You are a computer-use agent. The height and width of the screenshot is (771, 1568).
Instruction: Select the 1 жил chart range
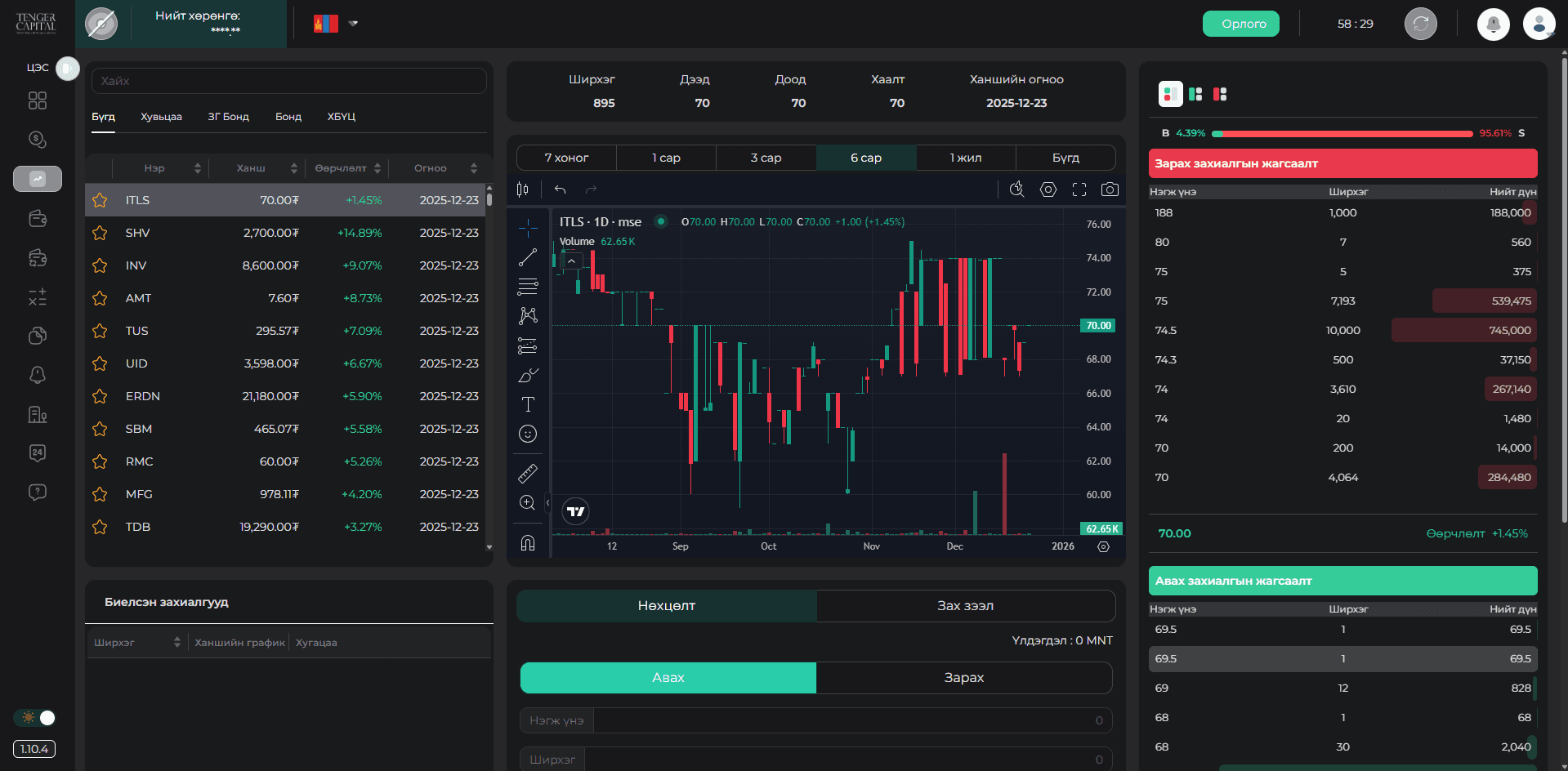pyautogui.click(x=966, y=158)
